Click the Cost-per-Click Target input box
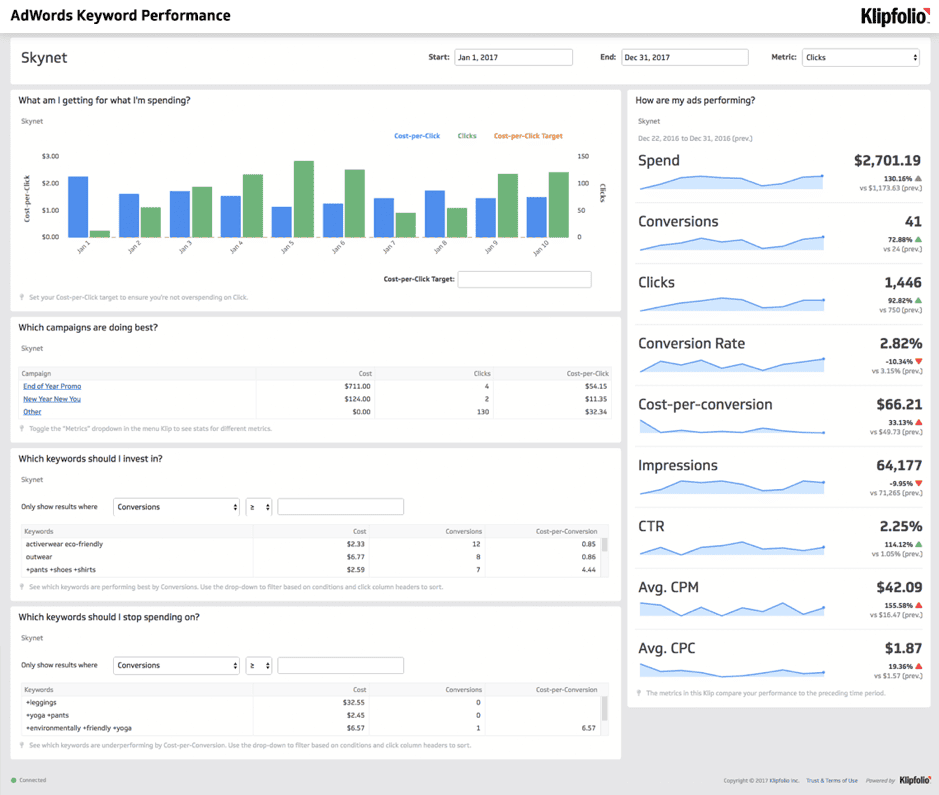This screenshot has width=939, height=795. click(524, 278)
